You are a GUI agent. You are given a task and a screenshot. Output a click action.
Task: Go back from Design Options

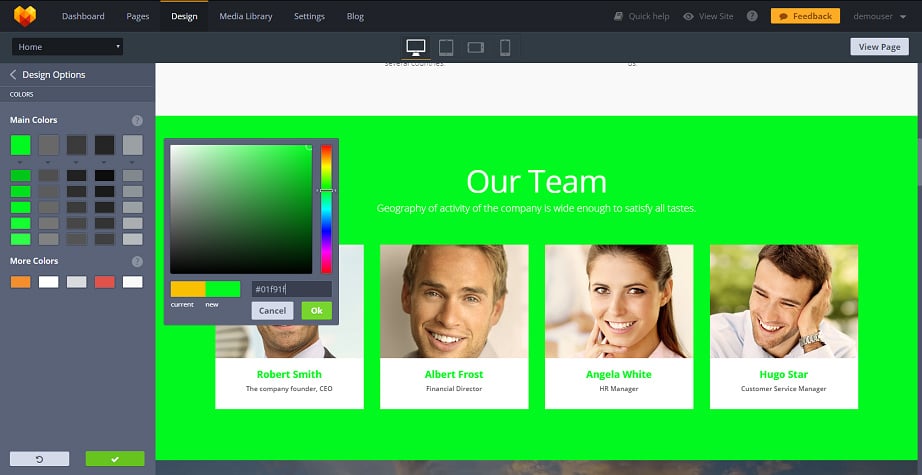[x=13, y=75]
